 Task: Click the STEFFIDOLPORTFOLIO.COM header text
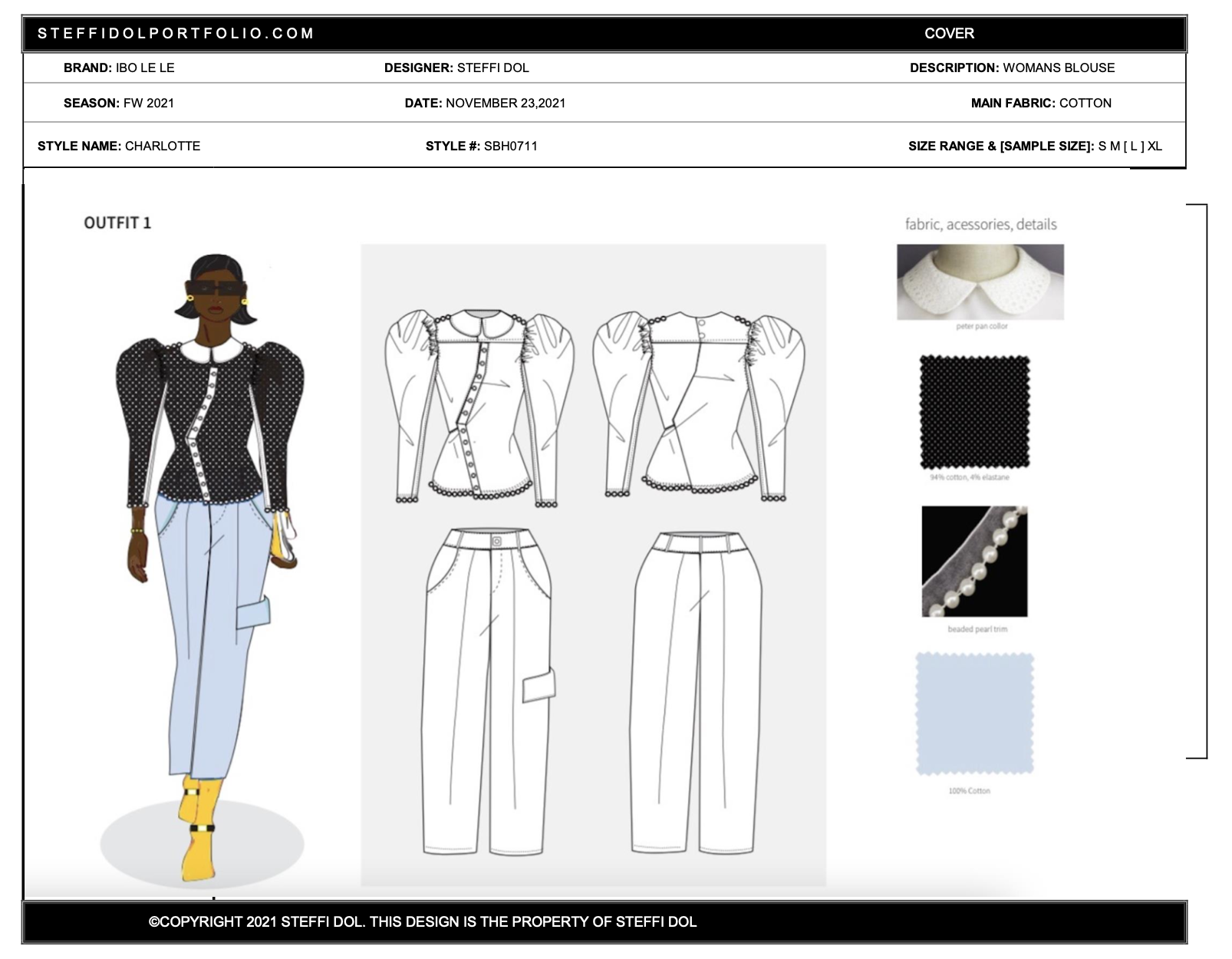176,34
